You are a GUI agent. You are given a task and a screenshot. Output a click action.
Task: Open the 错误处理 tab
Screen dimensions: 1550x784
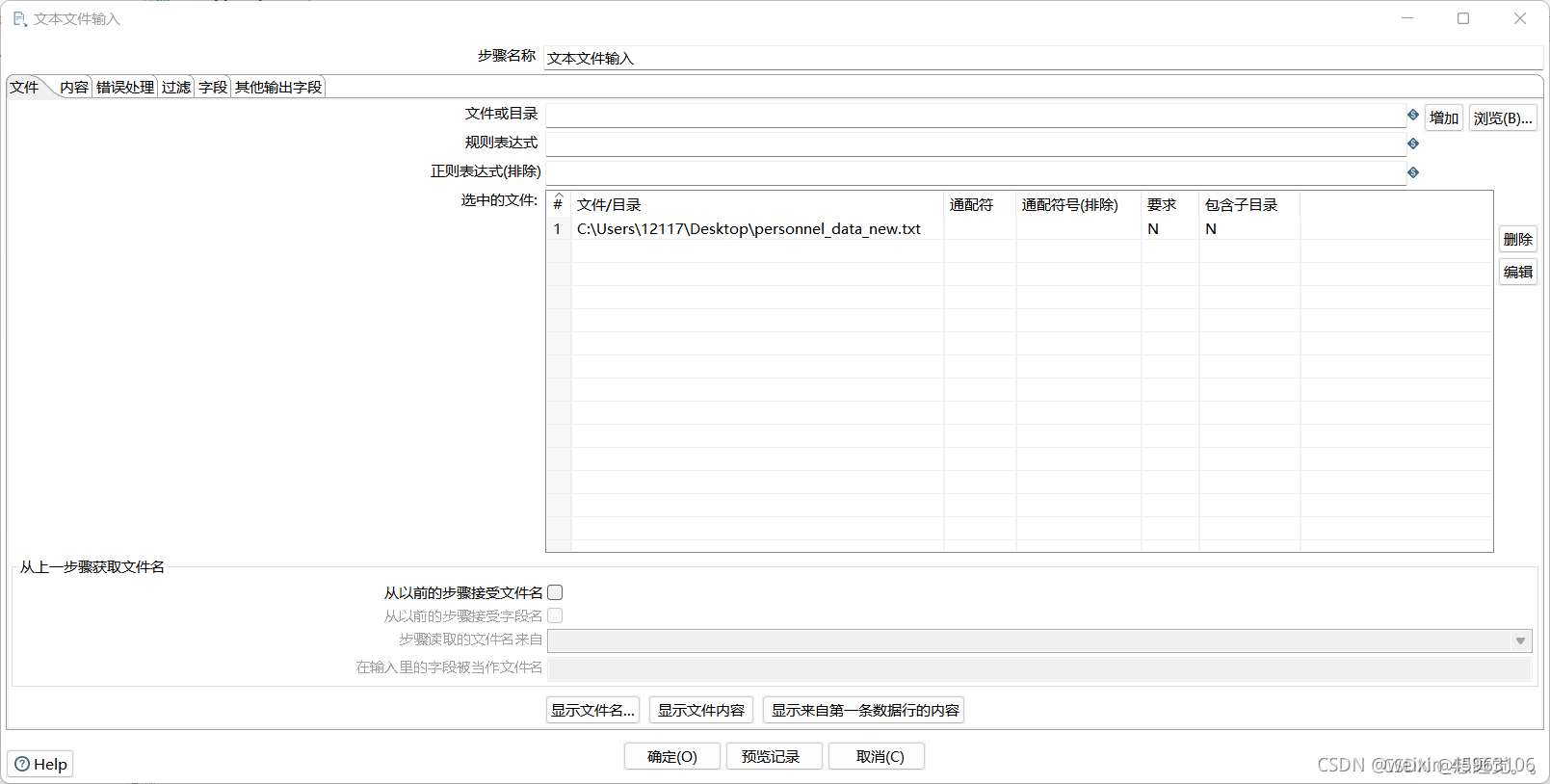[x=125, y=88]
